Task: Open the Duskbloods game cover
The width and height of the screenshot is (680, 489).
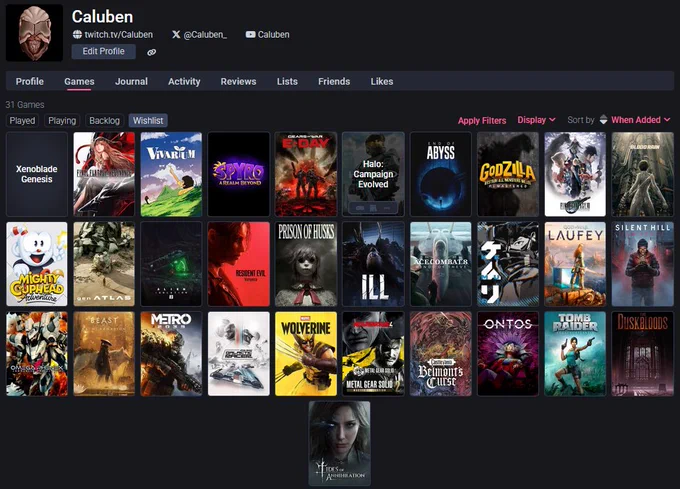Action: click(642, 354)
